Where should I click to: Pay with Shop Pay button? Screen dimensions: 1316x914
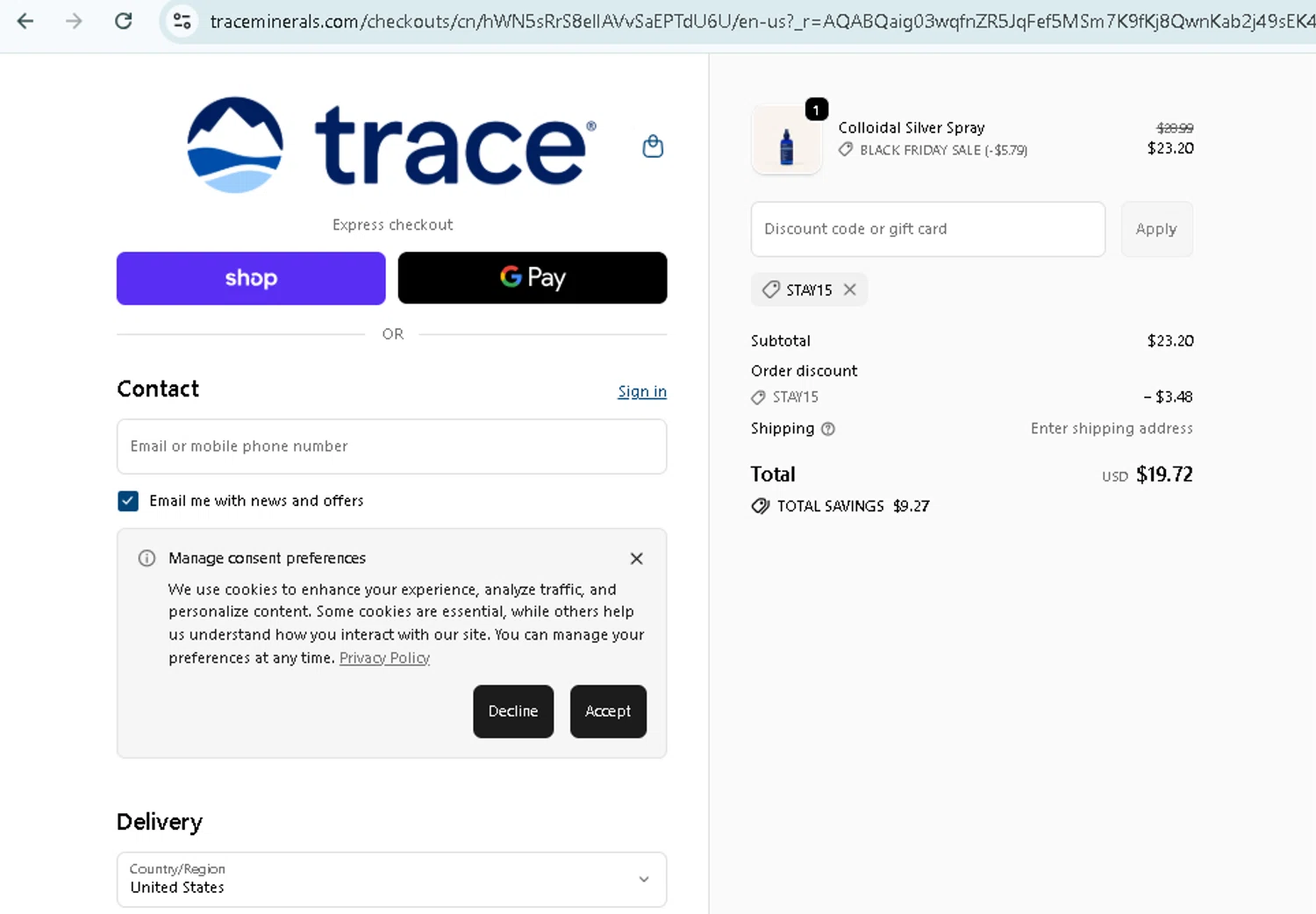pyautogui.click(x=251, y=278)
